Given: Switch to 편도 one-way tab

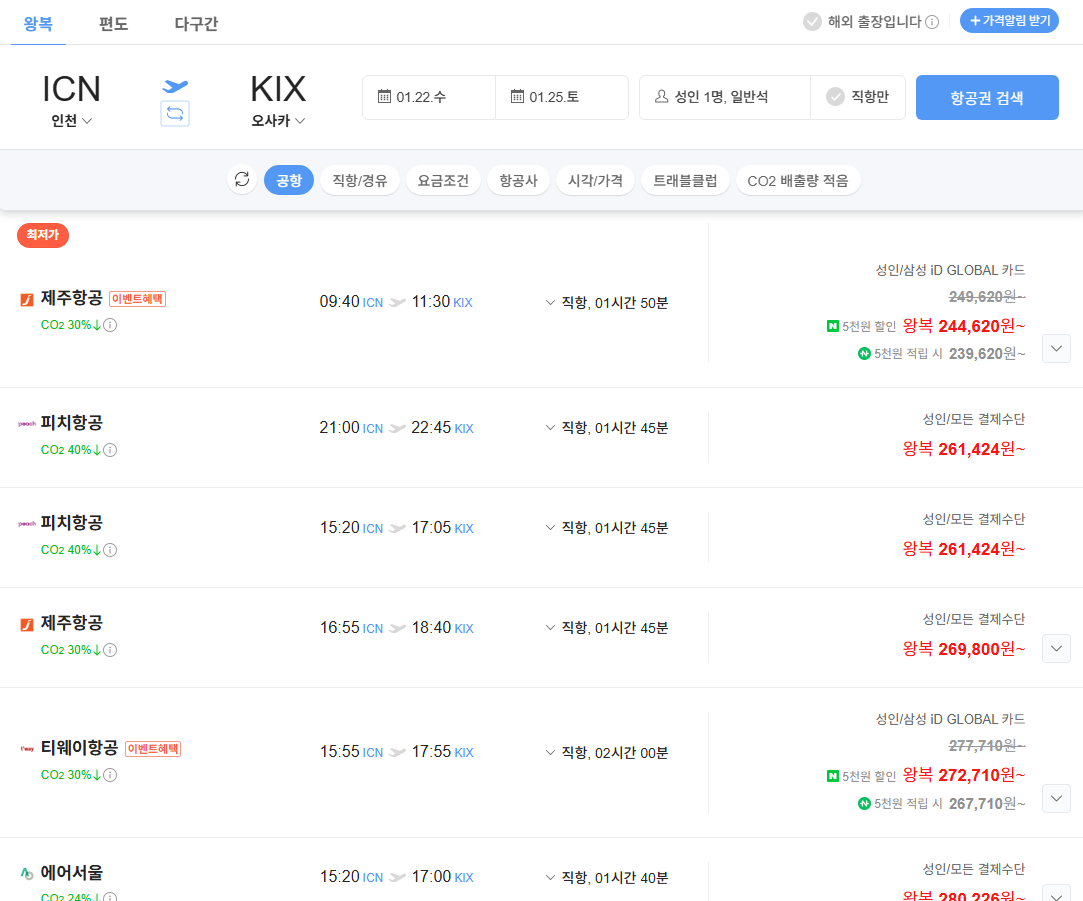Looking at the screenshot, I should coord(113,23).
